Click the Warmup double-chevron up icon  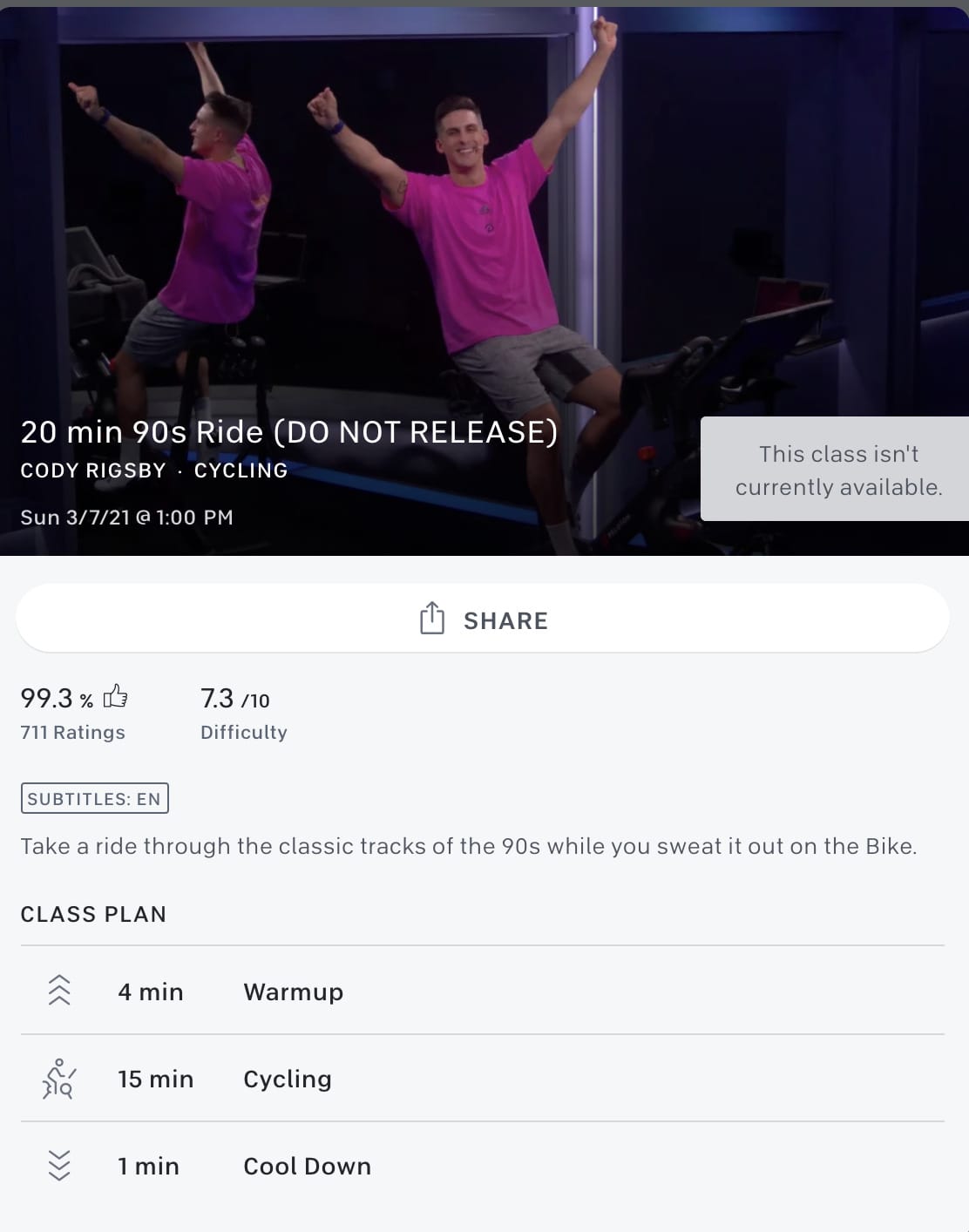58,991
